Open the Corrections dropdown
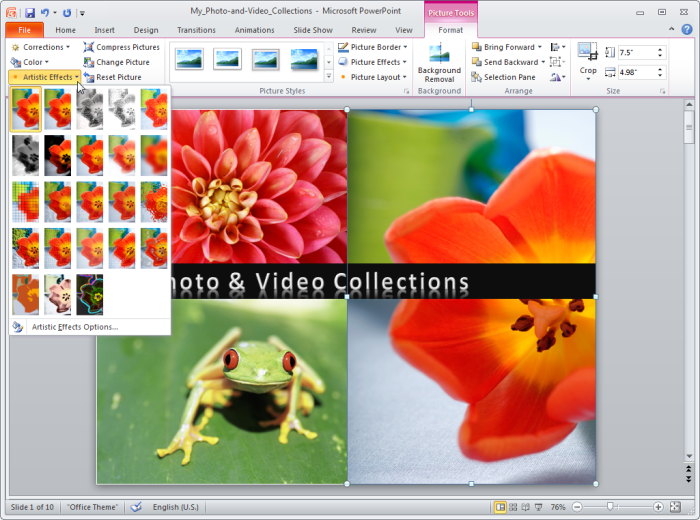Image resolution: width=700 pixels, height=520 pixels. tap(41, 47)
